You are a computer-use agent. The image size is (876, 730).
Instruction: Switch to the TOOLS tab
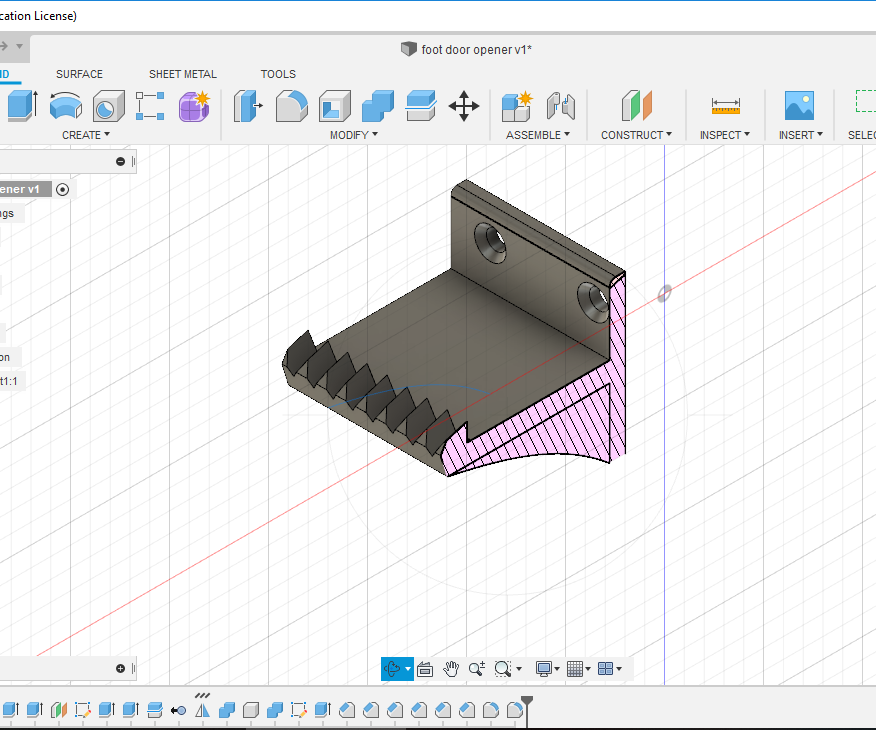tap(278, 74)
